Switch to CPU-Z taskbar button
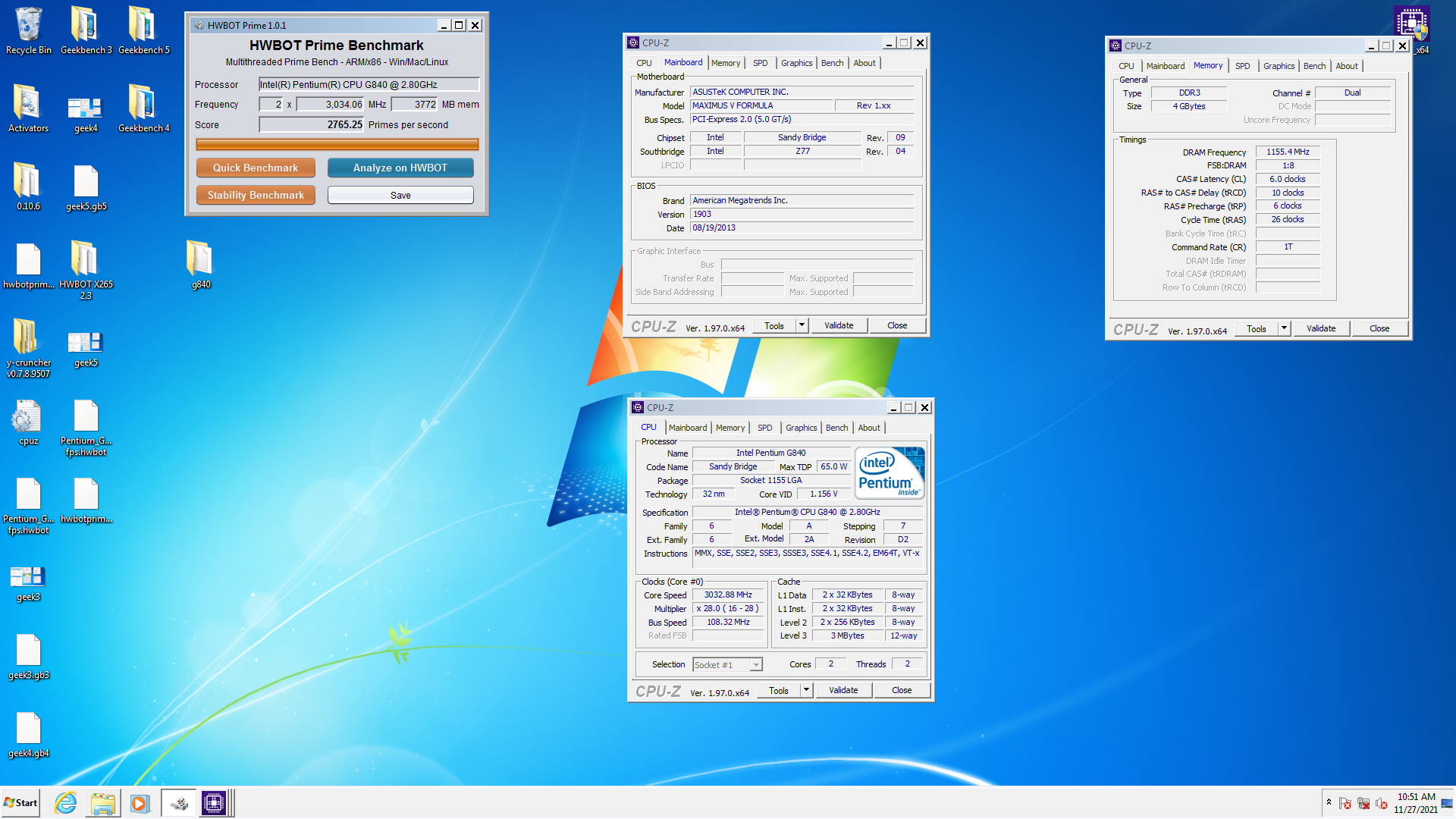This screenshot has width=1456, height=819. point(215,803)
